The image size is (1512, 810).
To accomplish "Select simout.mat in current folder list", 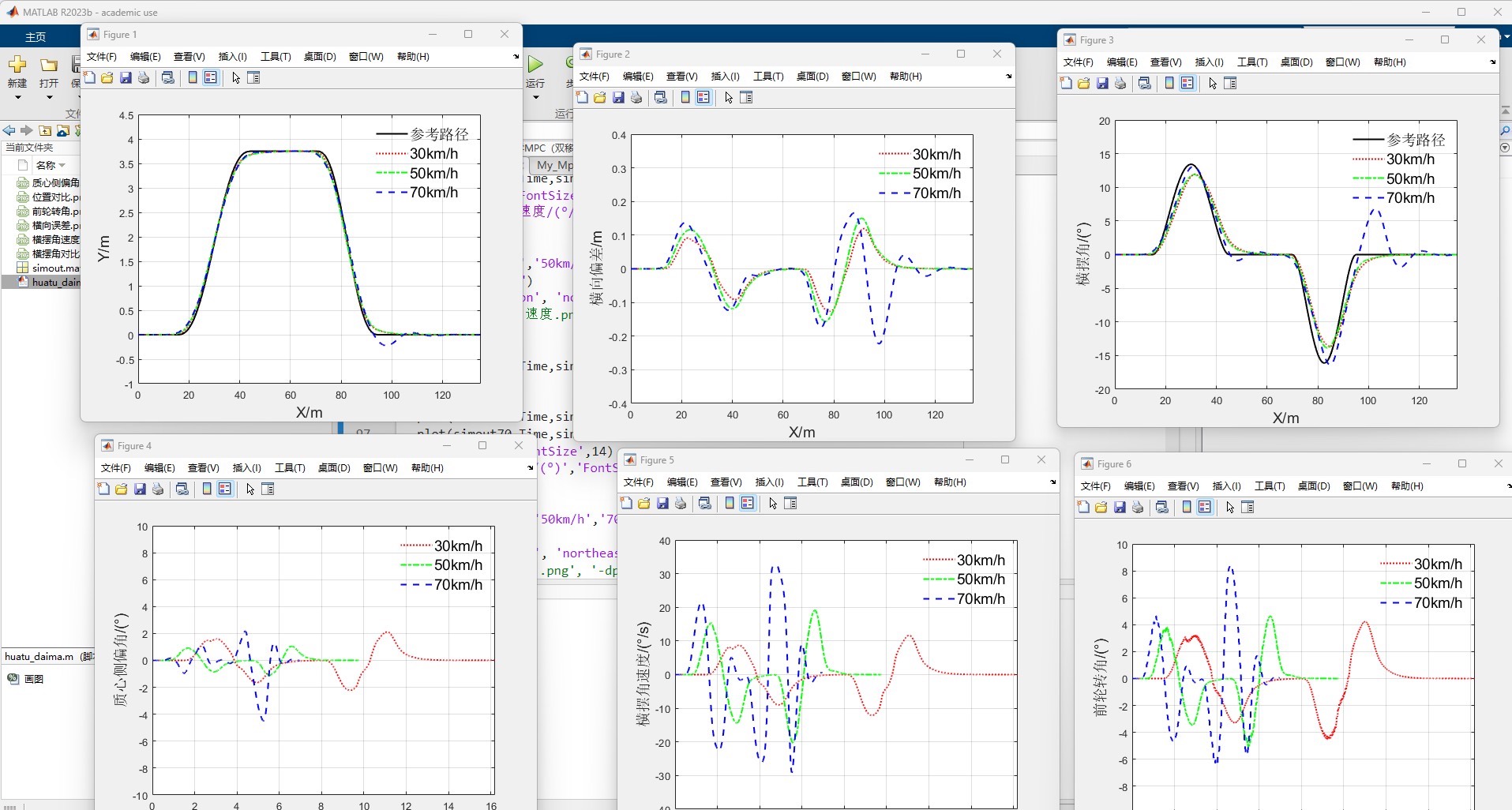I will click(48, 268).
